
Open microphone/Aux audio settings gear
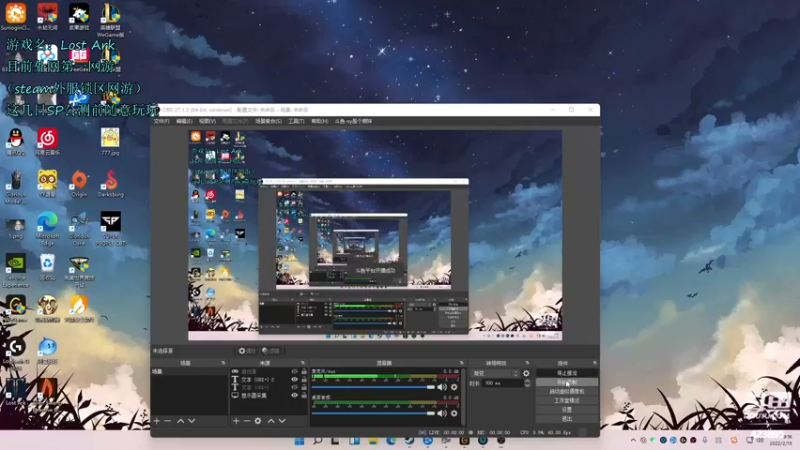click(454, 387)
